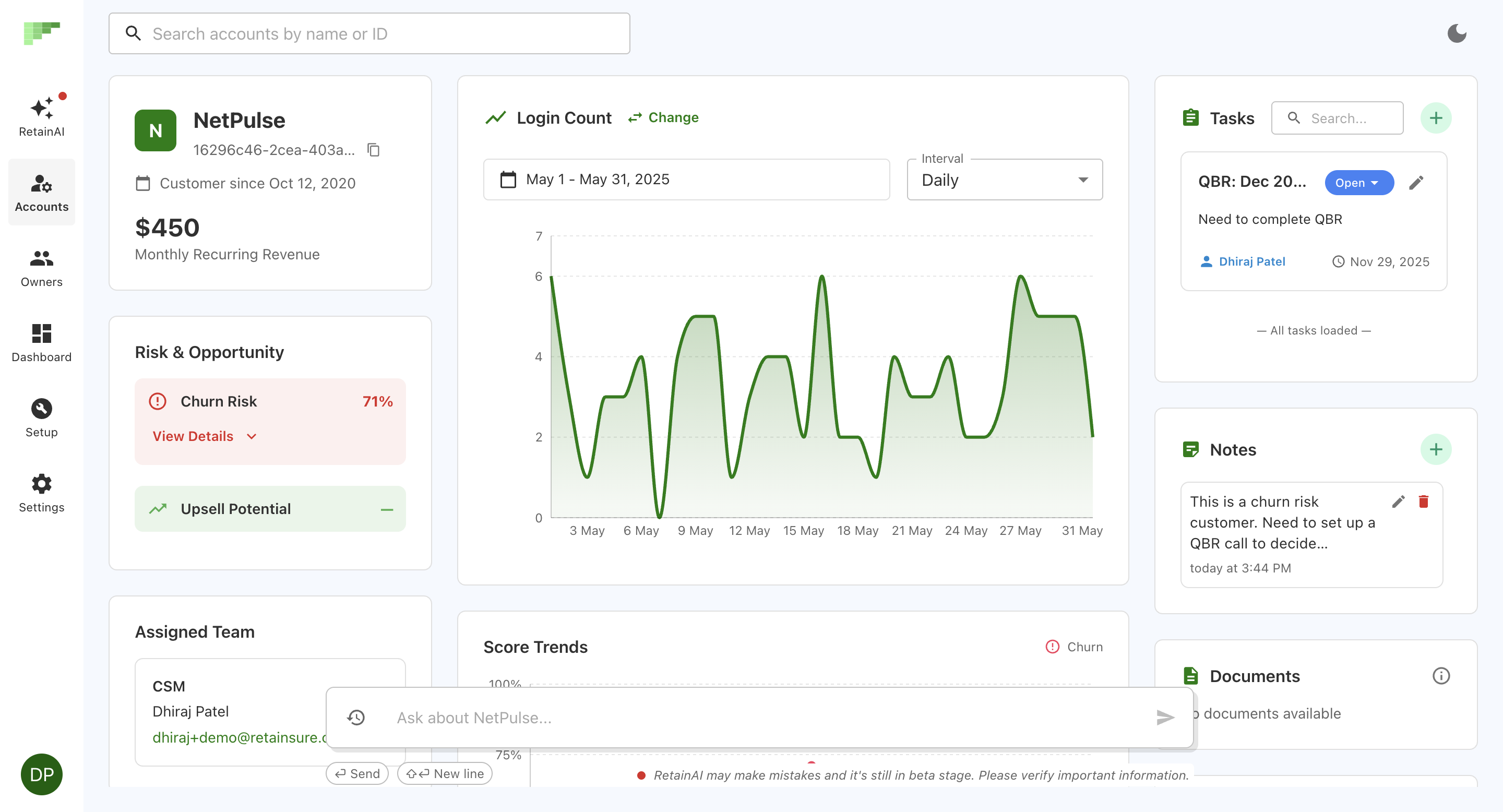Change QBR task Open status dropdown

coord(1358,183)
